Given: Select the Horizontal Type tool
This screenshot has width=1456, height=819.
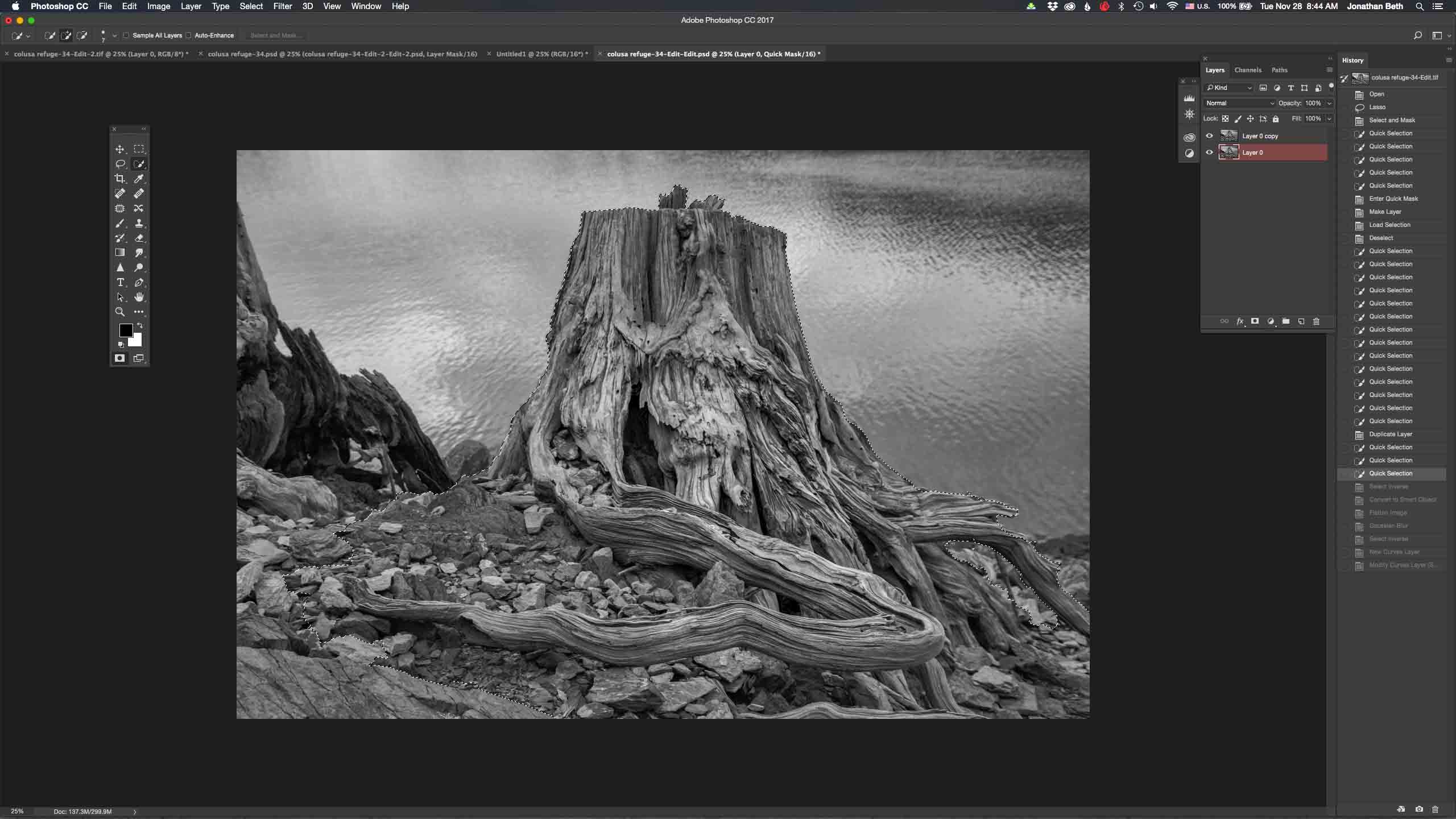Looking at the screenshot, I should 119,282.
